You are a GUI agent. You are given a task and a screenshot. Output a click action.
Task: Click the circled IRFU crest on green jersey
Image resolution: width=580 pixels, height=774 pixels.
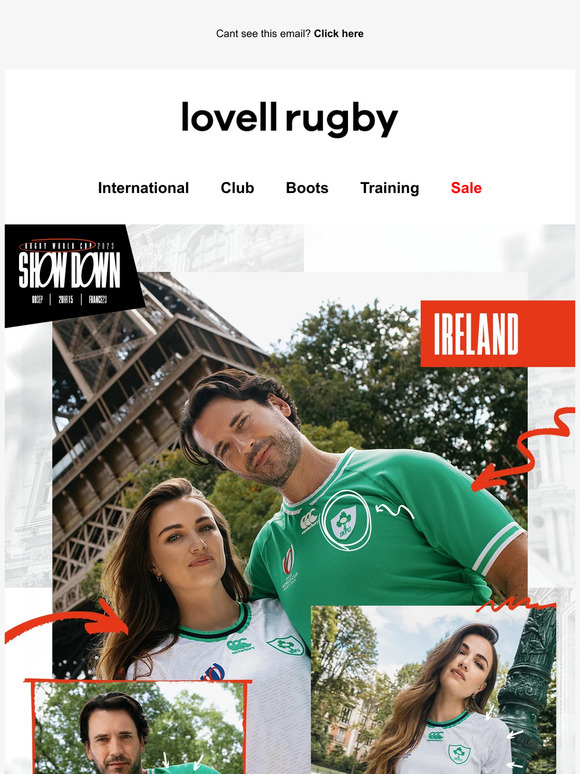[x=345, y=521]
